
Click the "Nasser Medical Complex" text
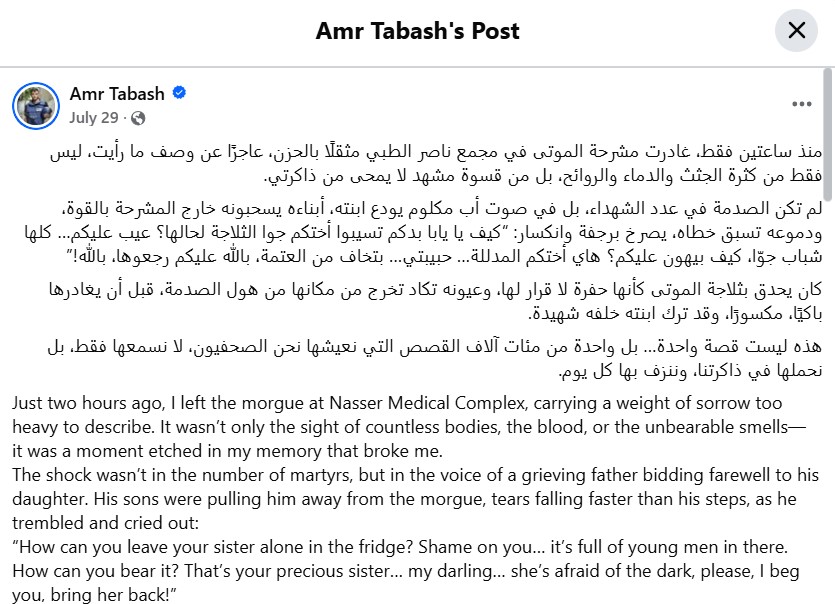[427, 403]
